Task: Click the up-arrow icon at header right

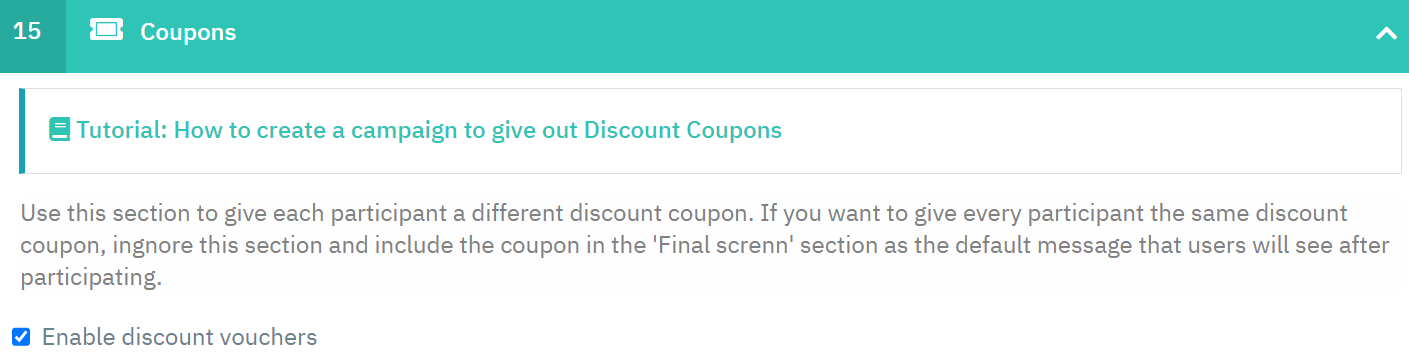Action: coord(1386,33)
